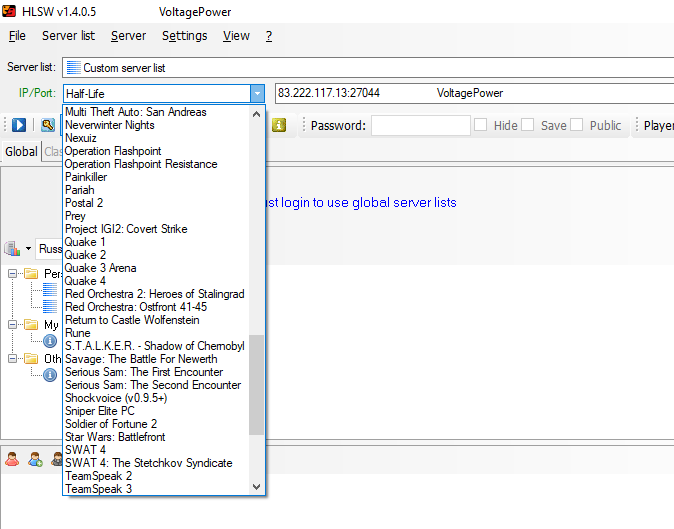Viewport: 674px width, 529px height.
Task: Select first blue list item in tree
Action: point(50,289)
